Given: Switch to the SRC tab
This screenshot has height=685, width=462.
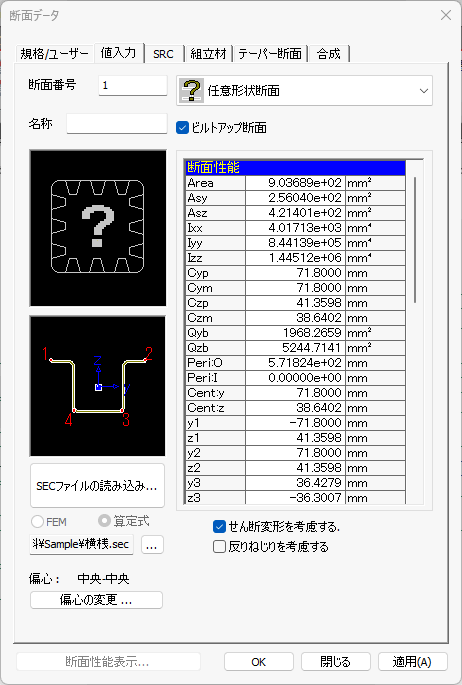Looking at the screenshot, I should click(163, 54).
